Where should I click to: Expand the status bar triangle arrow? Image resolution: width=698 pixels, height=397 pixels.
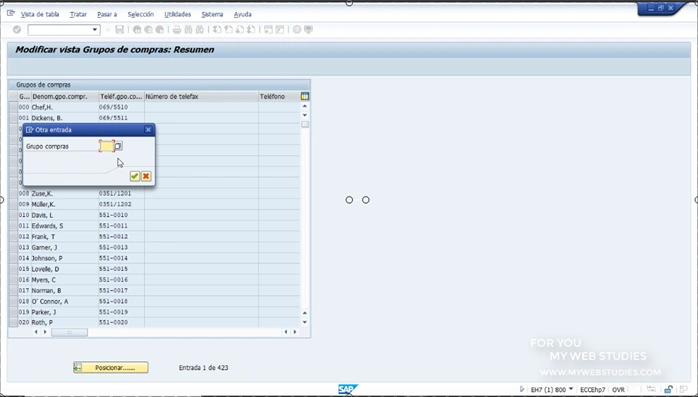522,389
